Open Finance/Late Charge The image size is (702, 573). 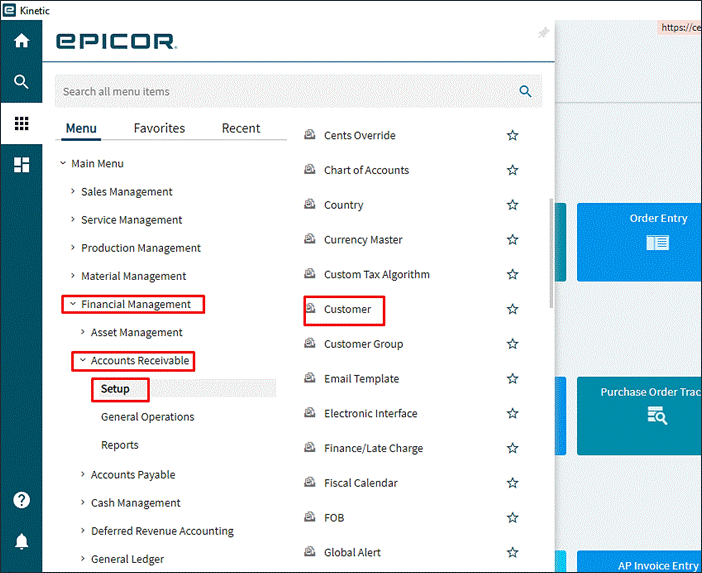[x=373, y=448]
